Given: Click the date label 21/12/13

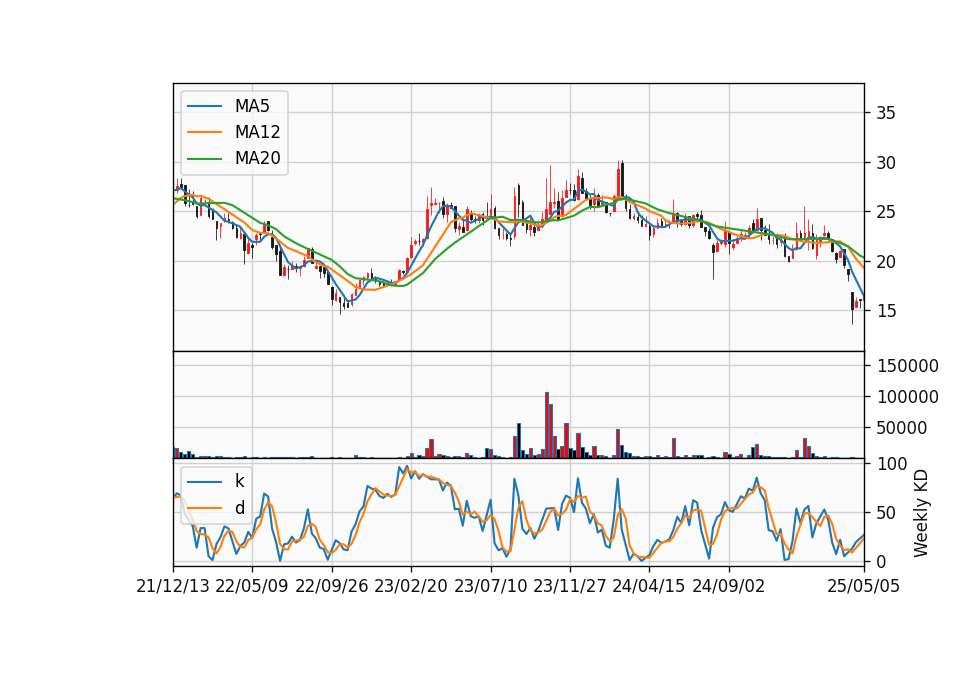Looking at the screenshot, I should point(173,586).
